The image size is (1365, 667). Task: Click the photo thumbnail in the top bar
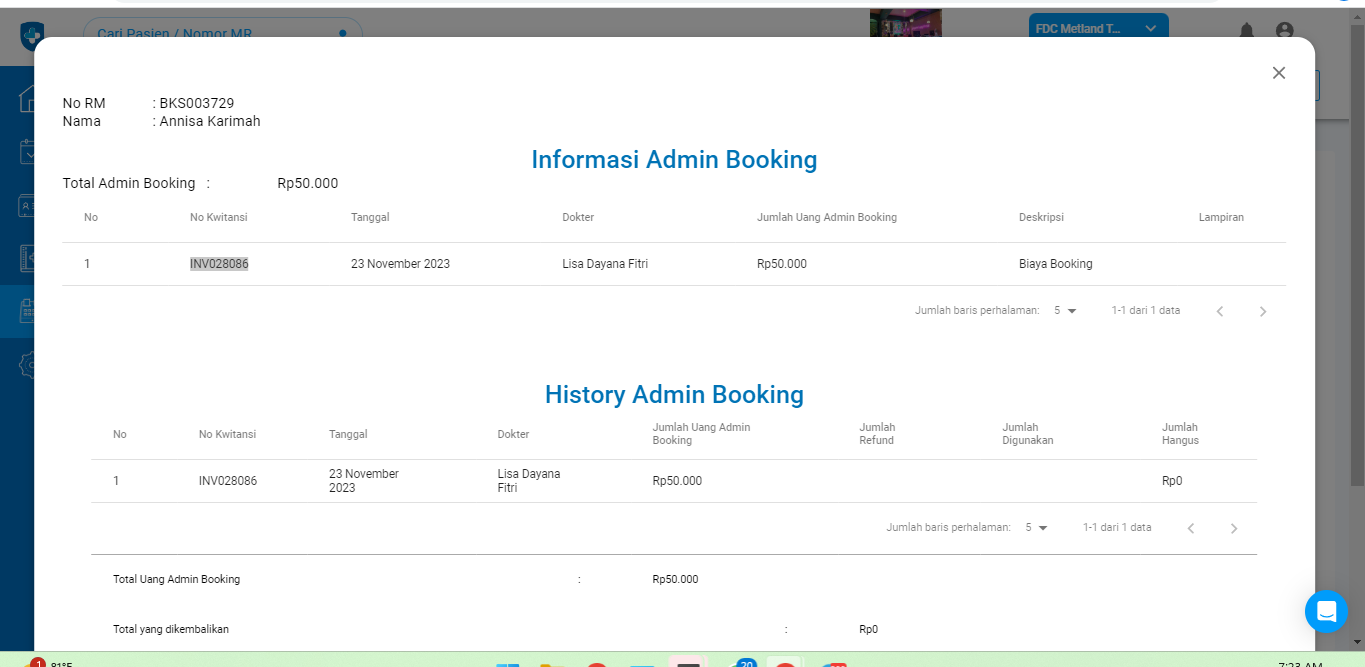[905, 24]
